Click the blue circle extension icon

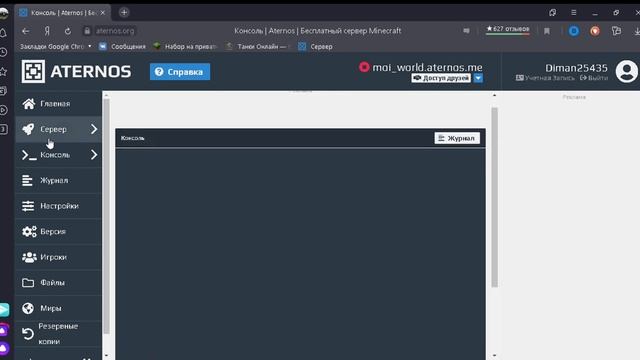tap(573, 31)
